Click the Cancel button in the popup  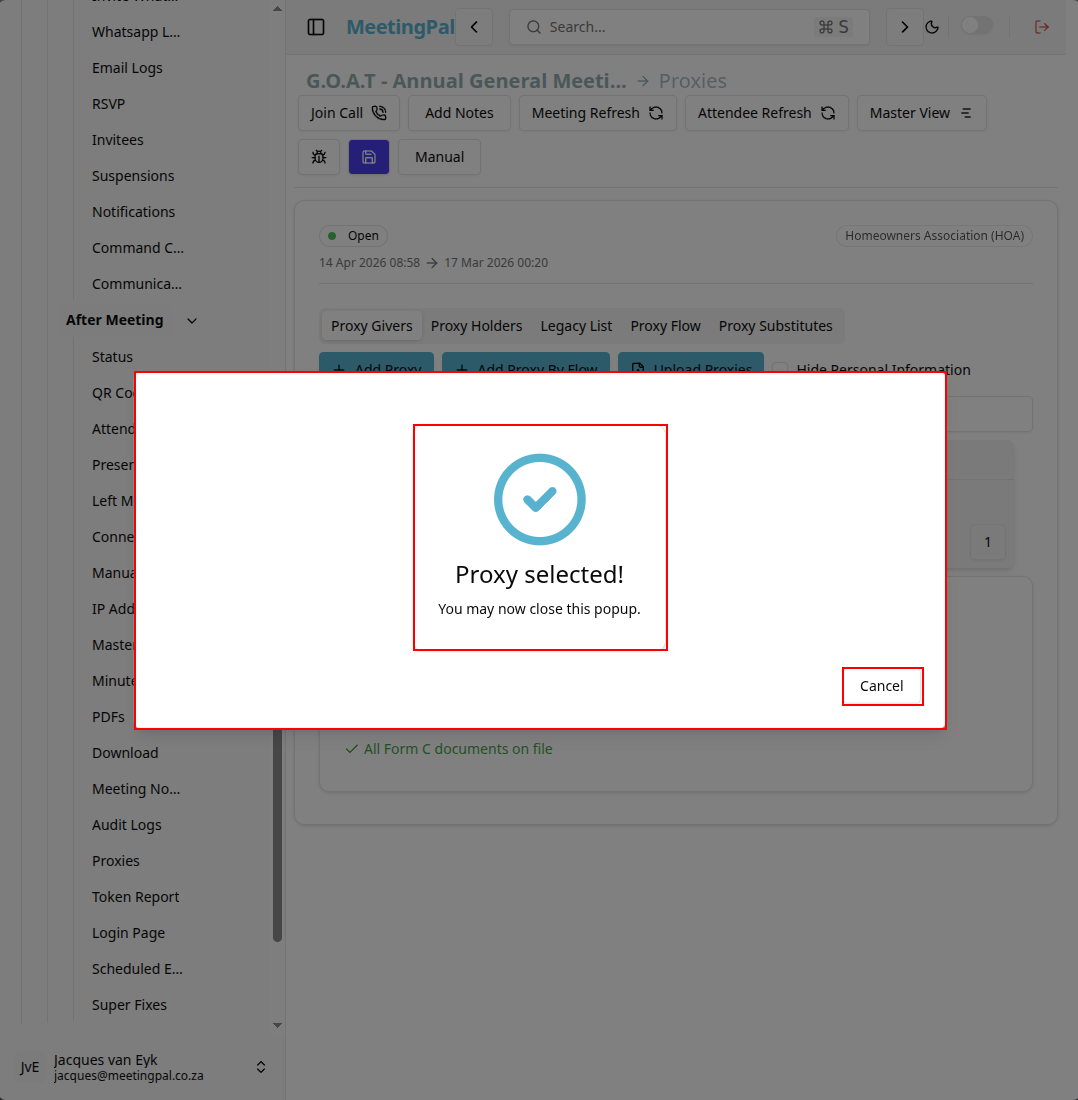(x=882, y=686)
